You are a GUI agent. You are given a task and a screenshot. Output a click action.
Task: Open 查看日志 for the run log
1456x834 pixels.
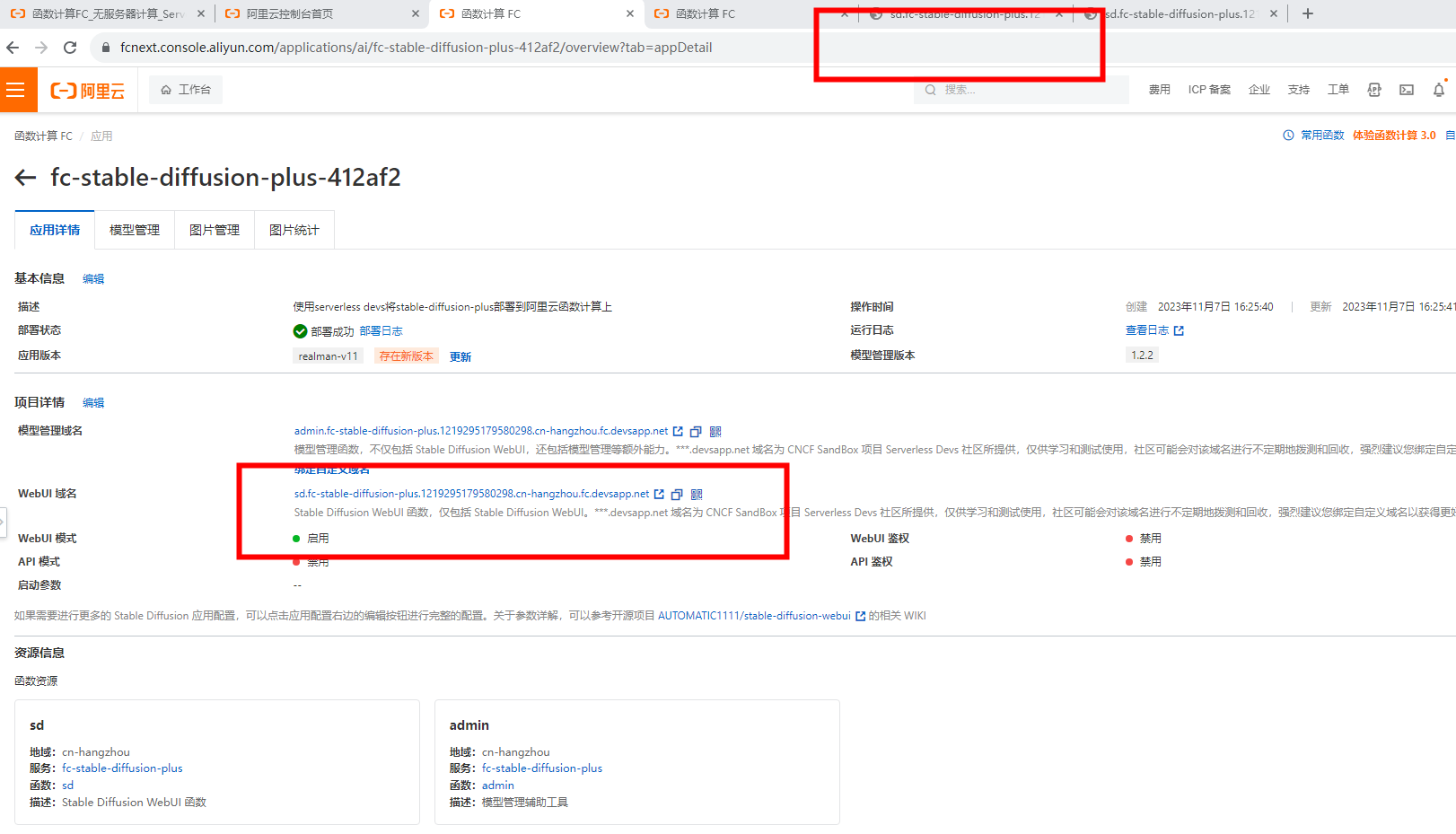[1154, 330]
